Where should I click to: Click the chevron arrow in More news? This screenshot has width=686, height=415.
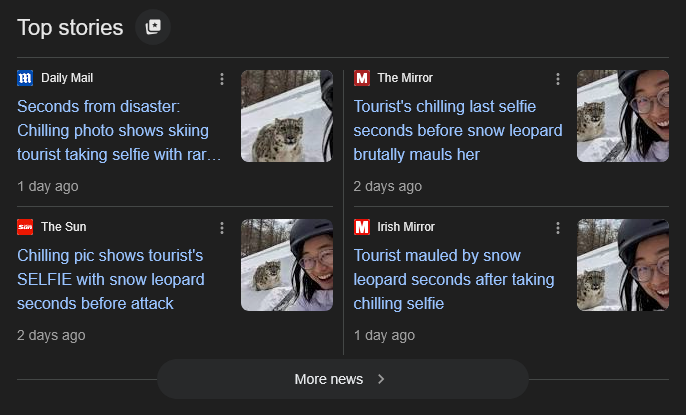[x=381, y=379]
